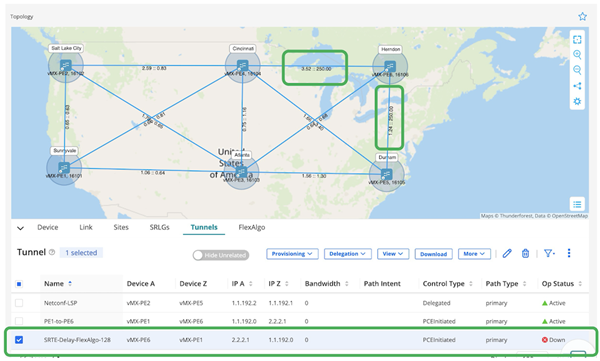Zoom out on the topology map

(x=577, y=70)
